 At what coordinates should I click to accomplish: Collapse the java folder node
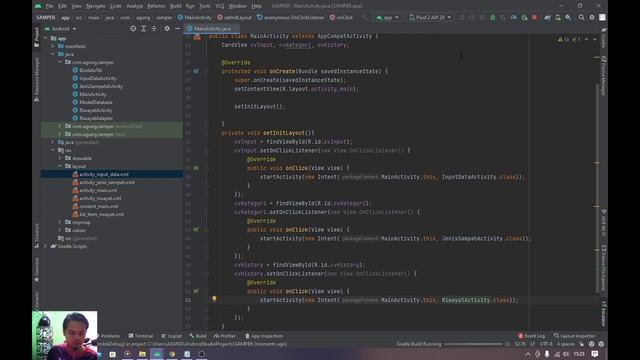[53, 54]
